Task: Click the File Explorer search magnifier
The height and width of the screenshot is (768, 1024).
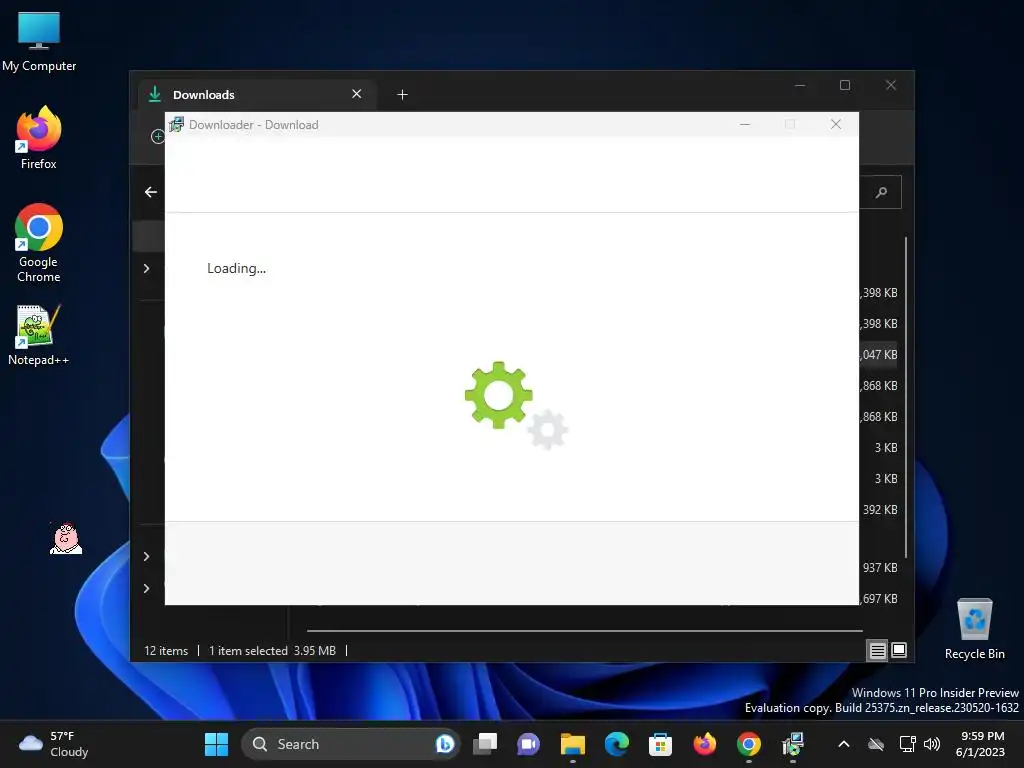Action: 881,192
